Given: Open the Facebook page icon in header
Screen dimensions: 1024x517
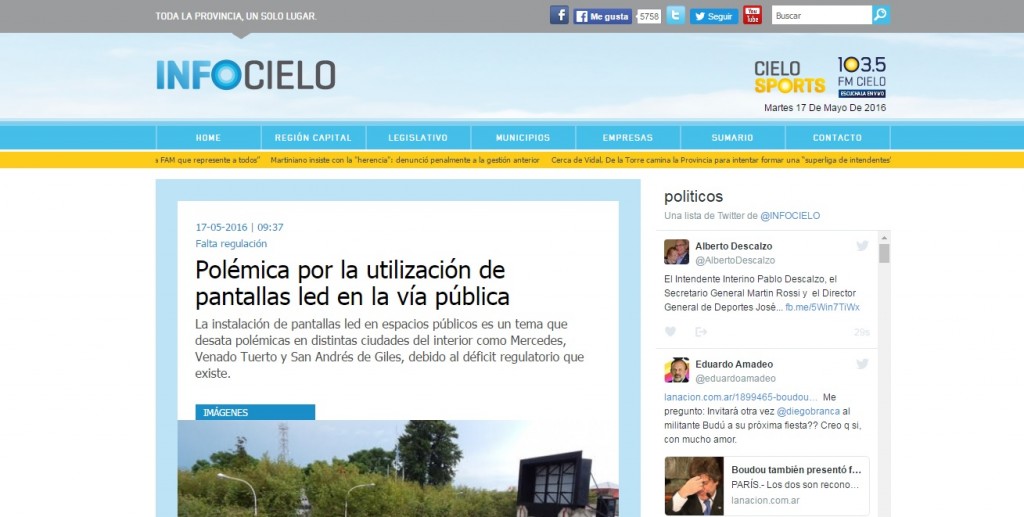Looking at the screenshot, I should 559,15.
